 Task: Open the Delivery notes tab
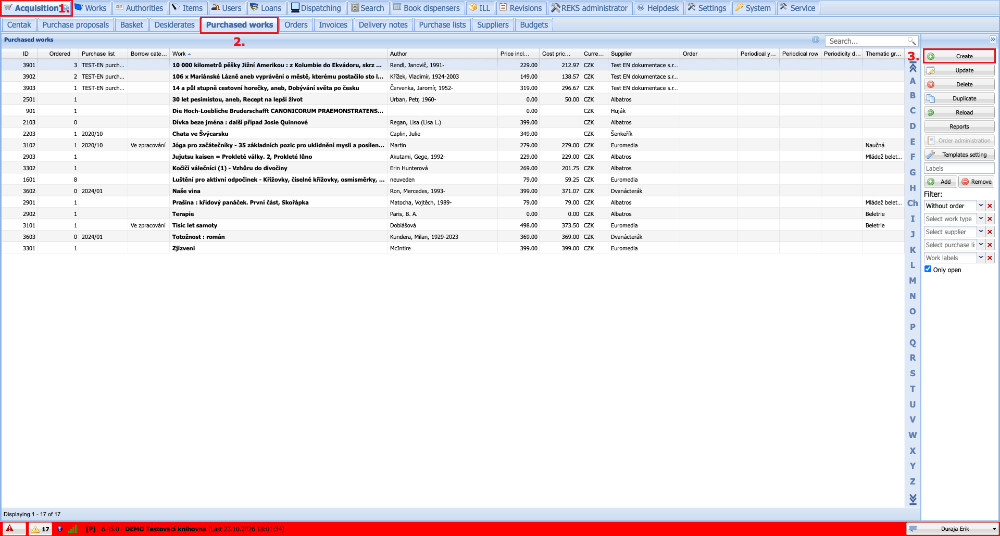[x=383, y=26]
